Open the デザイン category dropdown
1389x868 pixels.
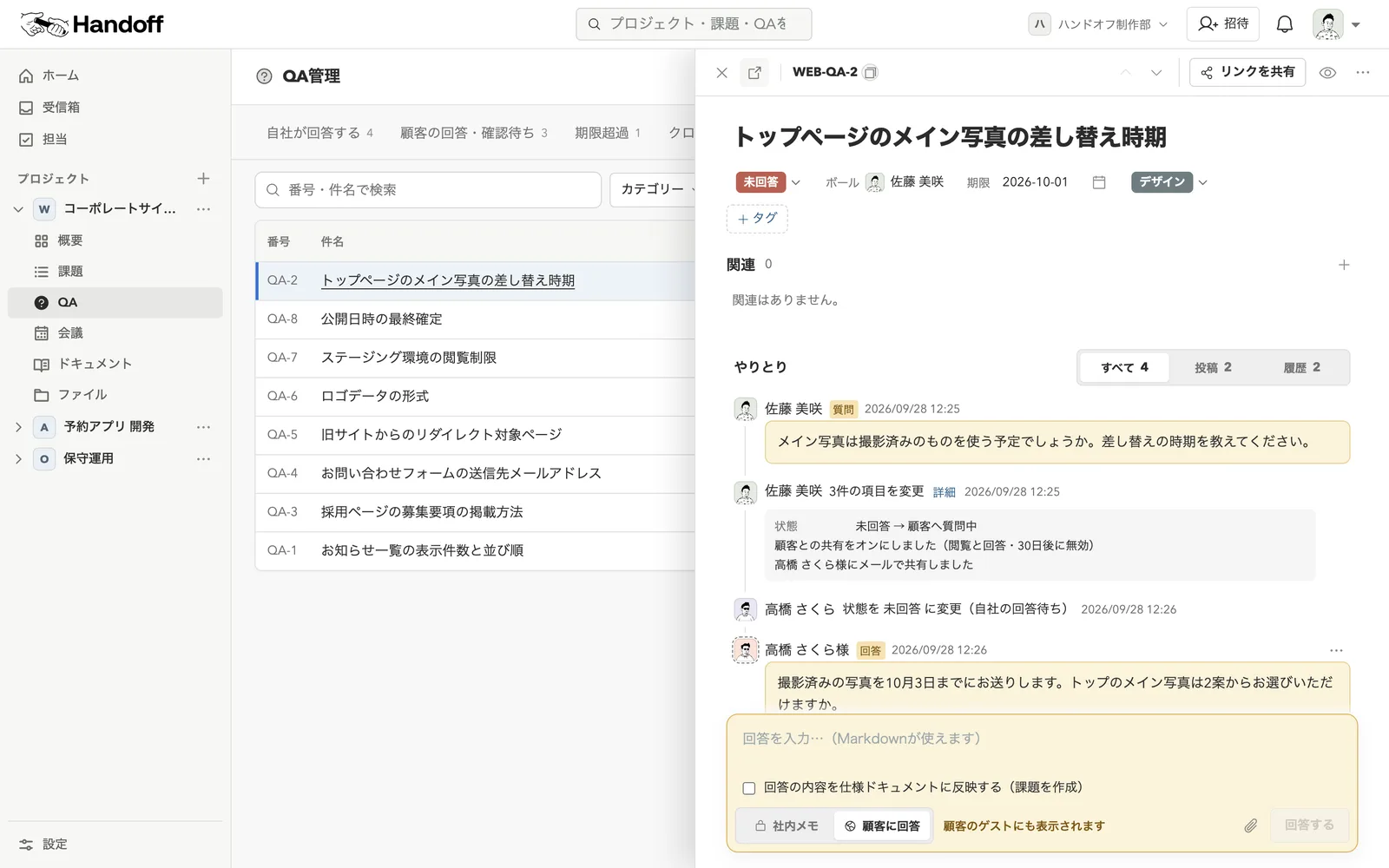tap(1169, 182)
